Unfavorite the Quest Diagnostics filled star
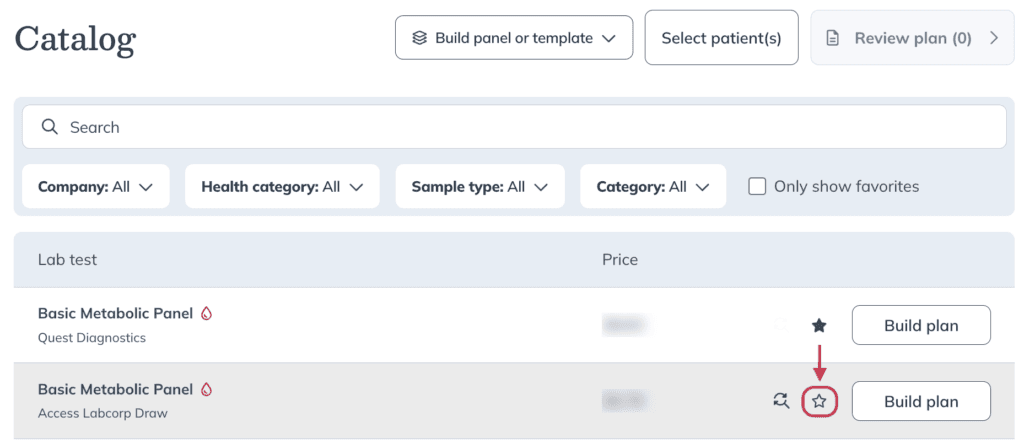Screen dimensions: 1024x444 pos(818,325)
